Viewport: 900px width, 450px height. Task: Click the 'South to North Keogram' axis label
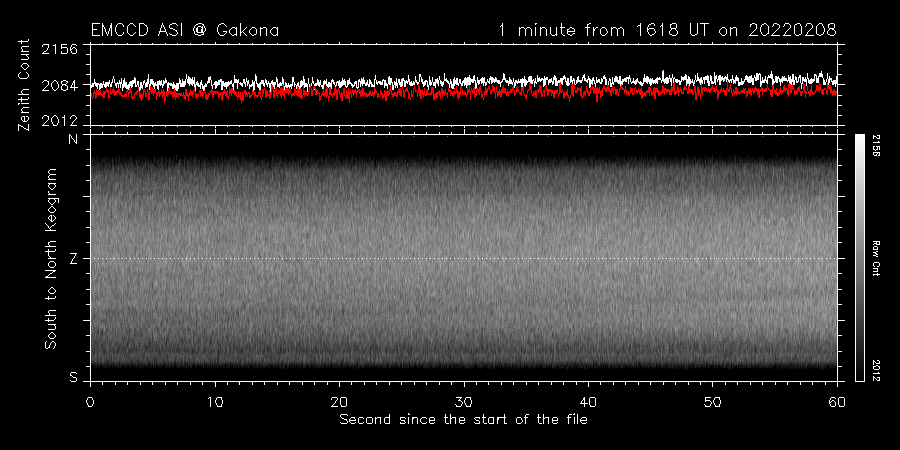(51, 258)
